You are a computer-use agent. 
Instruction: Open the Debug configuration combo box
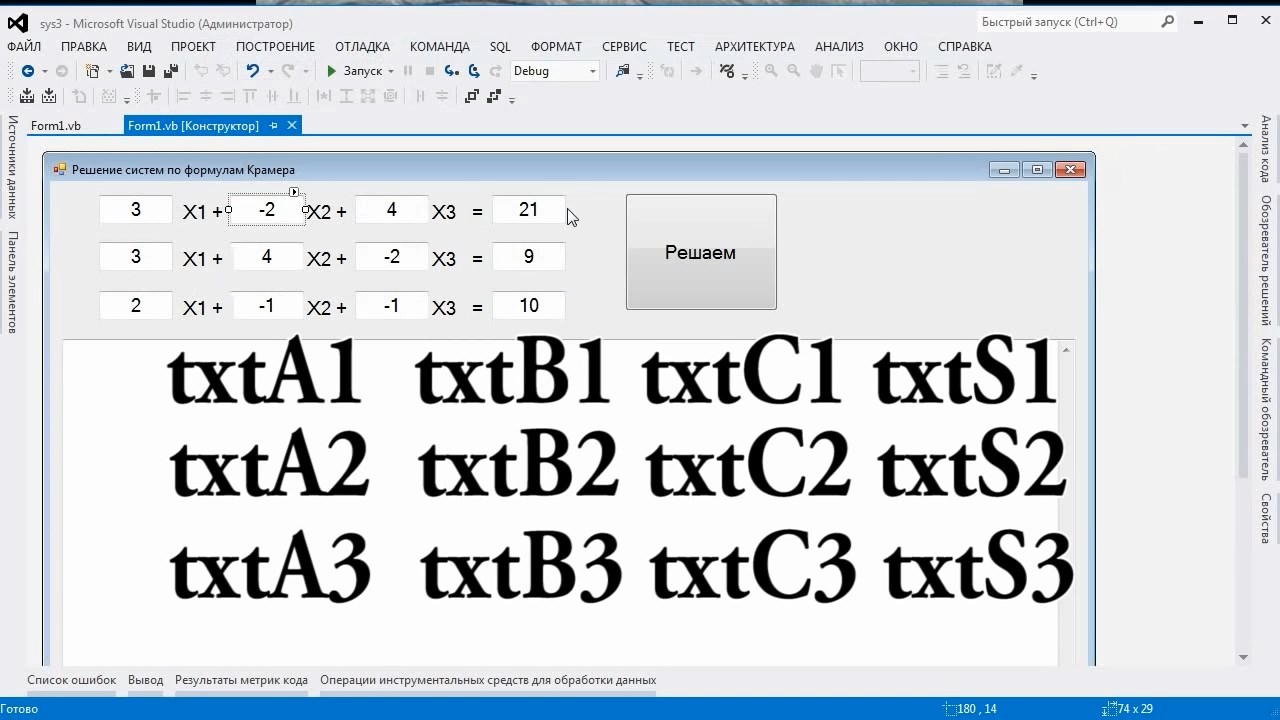pyautogui.click(x=555, y=71)
